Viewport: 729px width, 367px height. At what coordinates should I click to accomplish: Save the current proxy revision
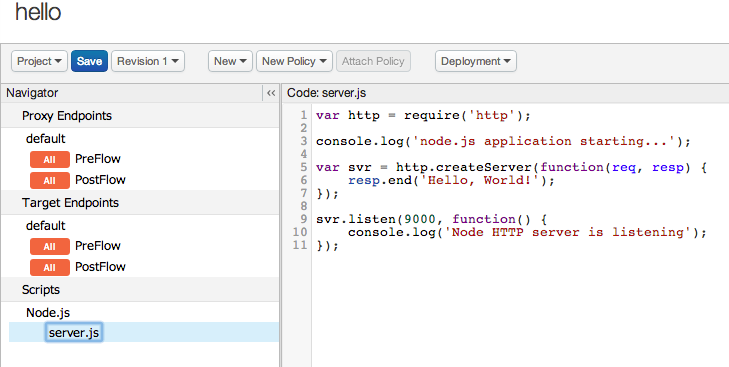click(89, 61)
